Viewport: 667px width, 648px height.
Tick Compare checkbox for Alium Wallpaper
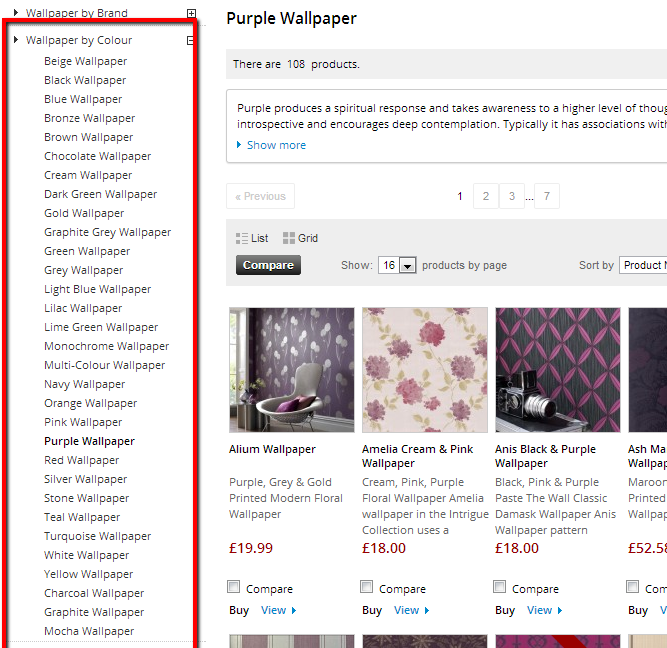pos(234,587)
